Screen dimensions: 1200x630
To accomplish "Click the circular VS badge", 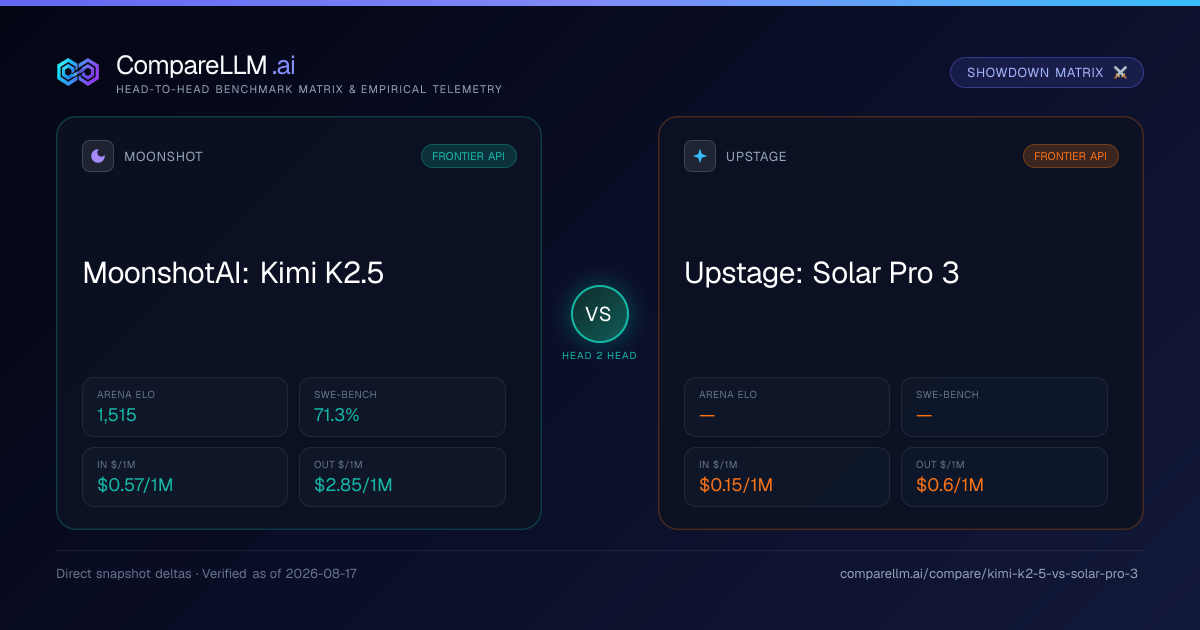I will click(599, 314).
